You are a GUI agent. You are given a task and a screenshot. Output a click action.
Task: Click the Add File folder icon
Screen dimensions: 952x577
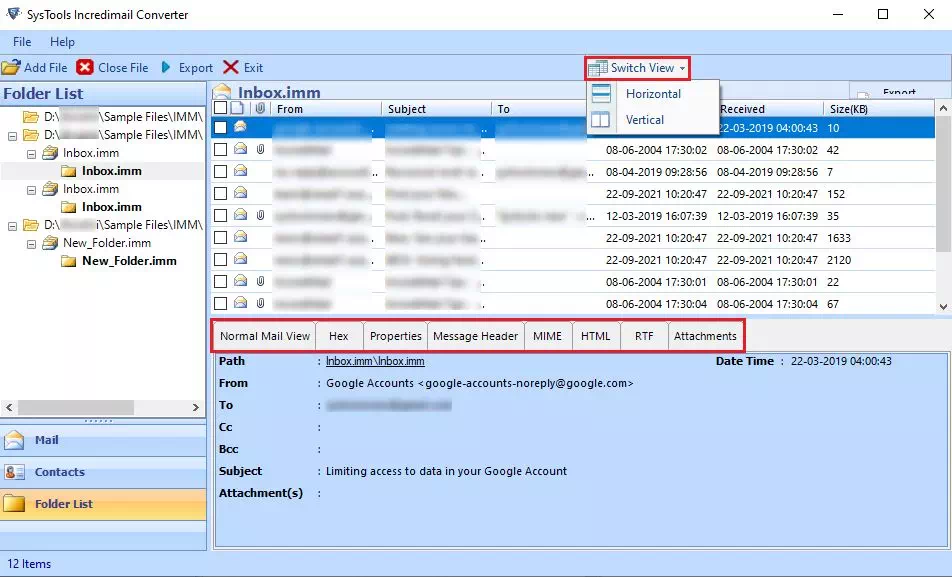11,67
